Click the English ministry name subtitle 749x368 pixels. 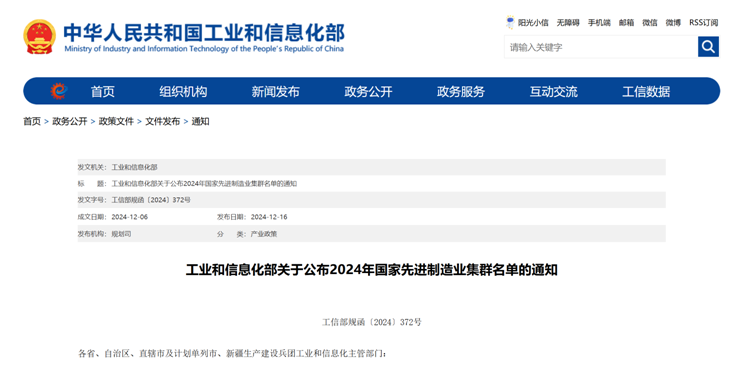pos(203,49)
